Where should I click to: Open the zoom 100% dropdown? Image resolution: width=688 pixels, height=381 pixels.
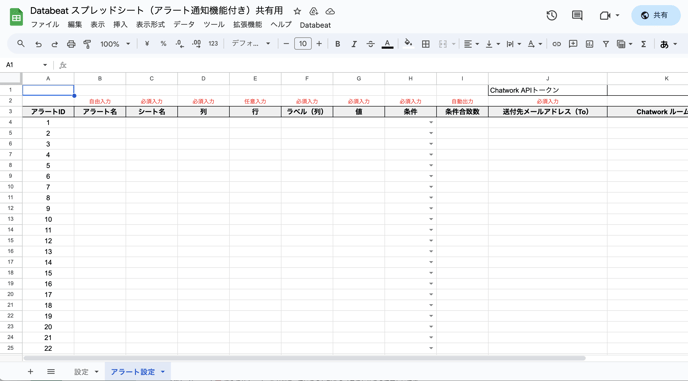point(115,44)
